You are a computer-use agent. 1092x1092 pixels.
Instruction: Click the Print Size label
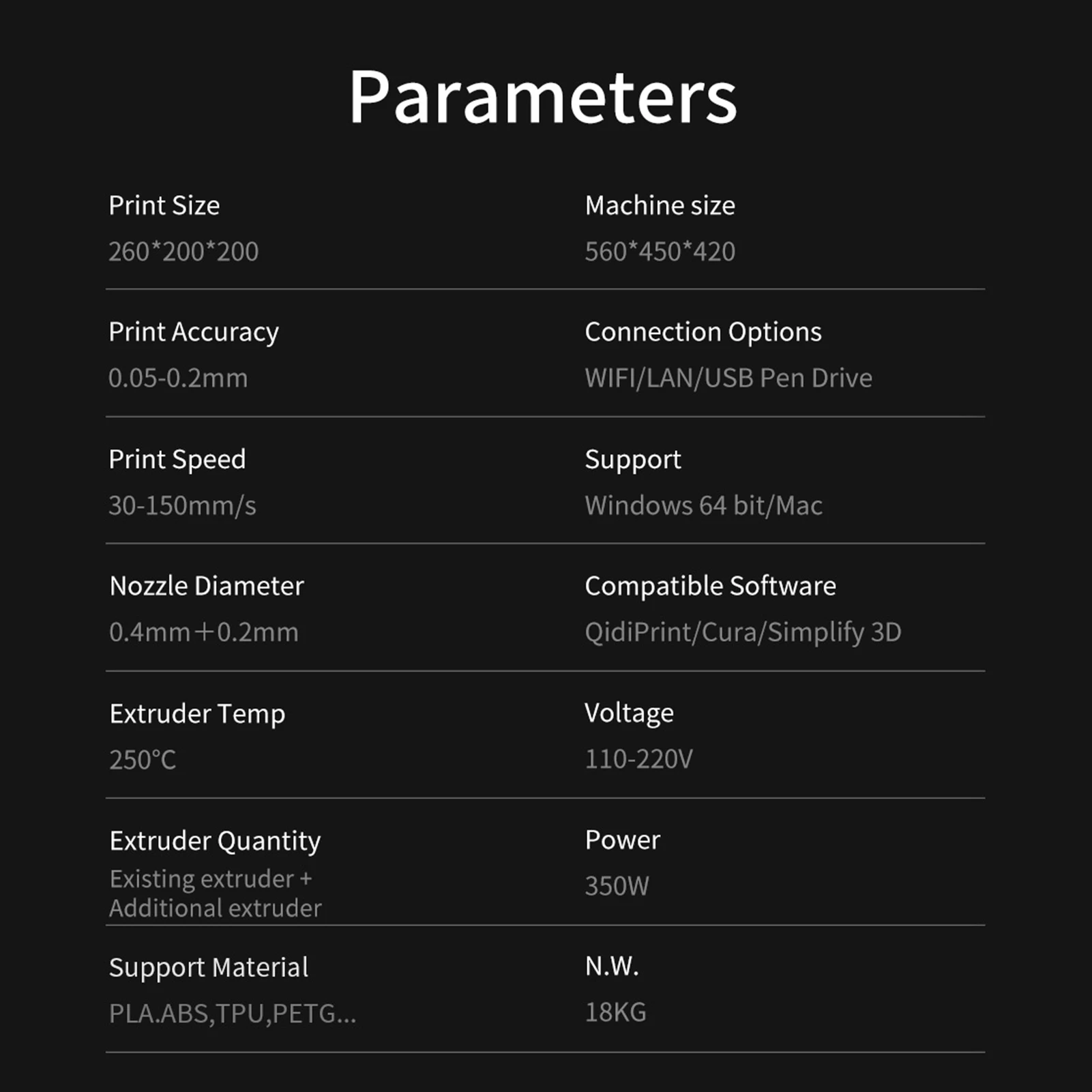(164, 205)
